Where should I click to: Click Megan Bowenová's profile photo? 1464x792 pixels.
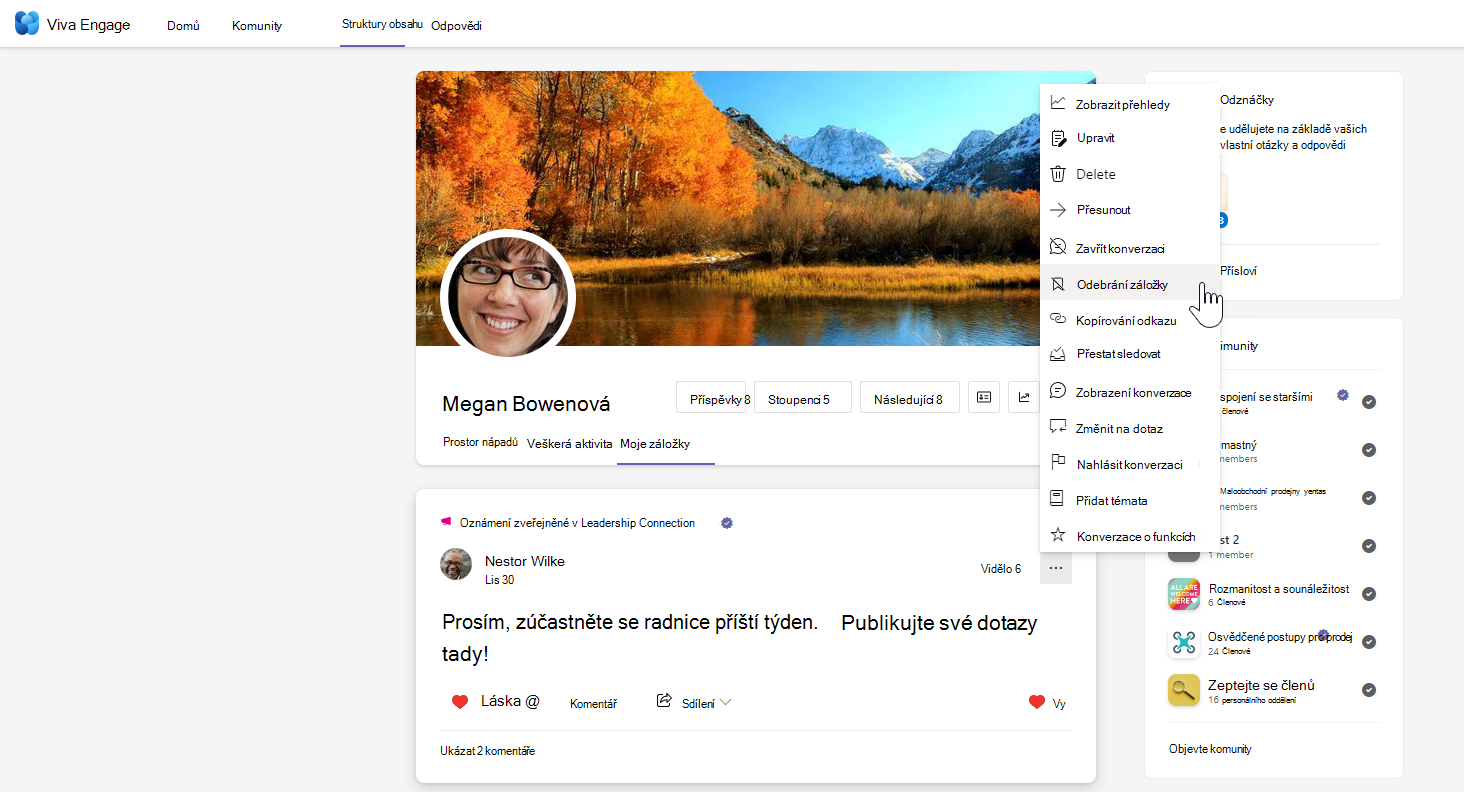coord(508,297)
